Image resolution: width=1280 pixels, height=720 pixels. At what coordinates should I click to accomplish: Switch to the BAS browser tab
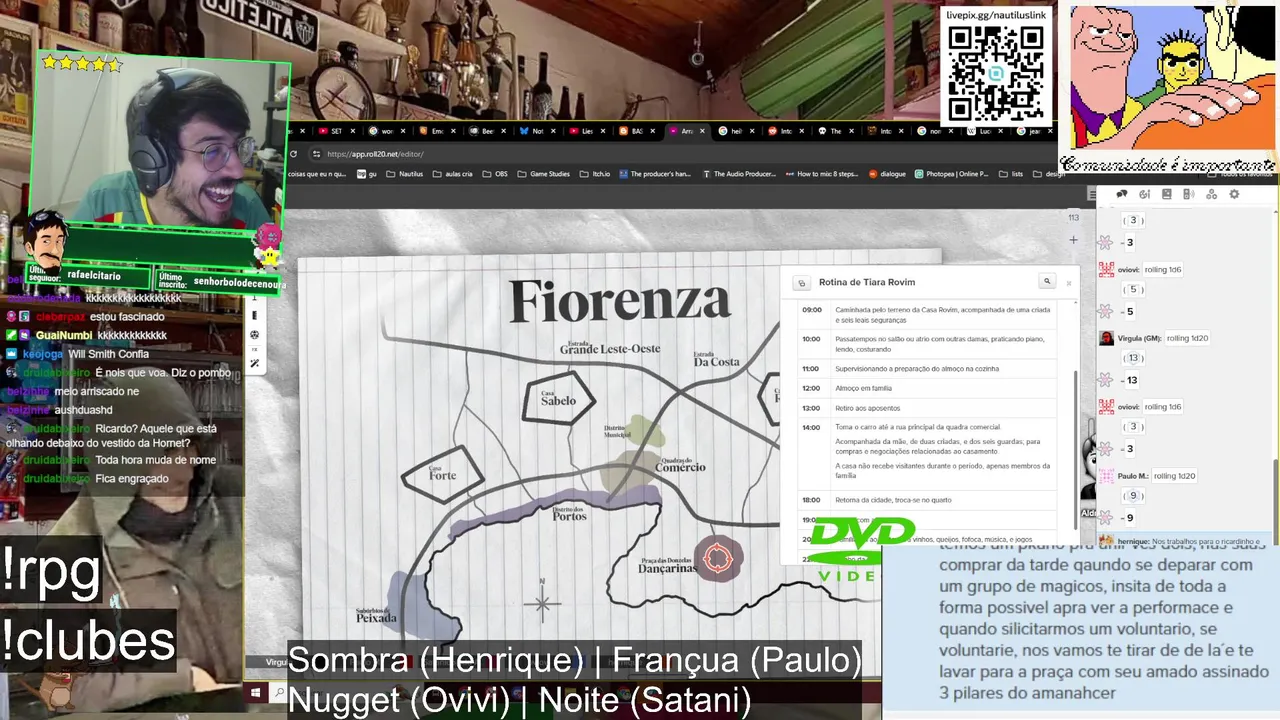point(637,131)
